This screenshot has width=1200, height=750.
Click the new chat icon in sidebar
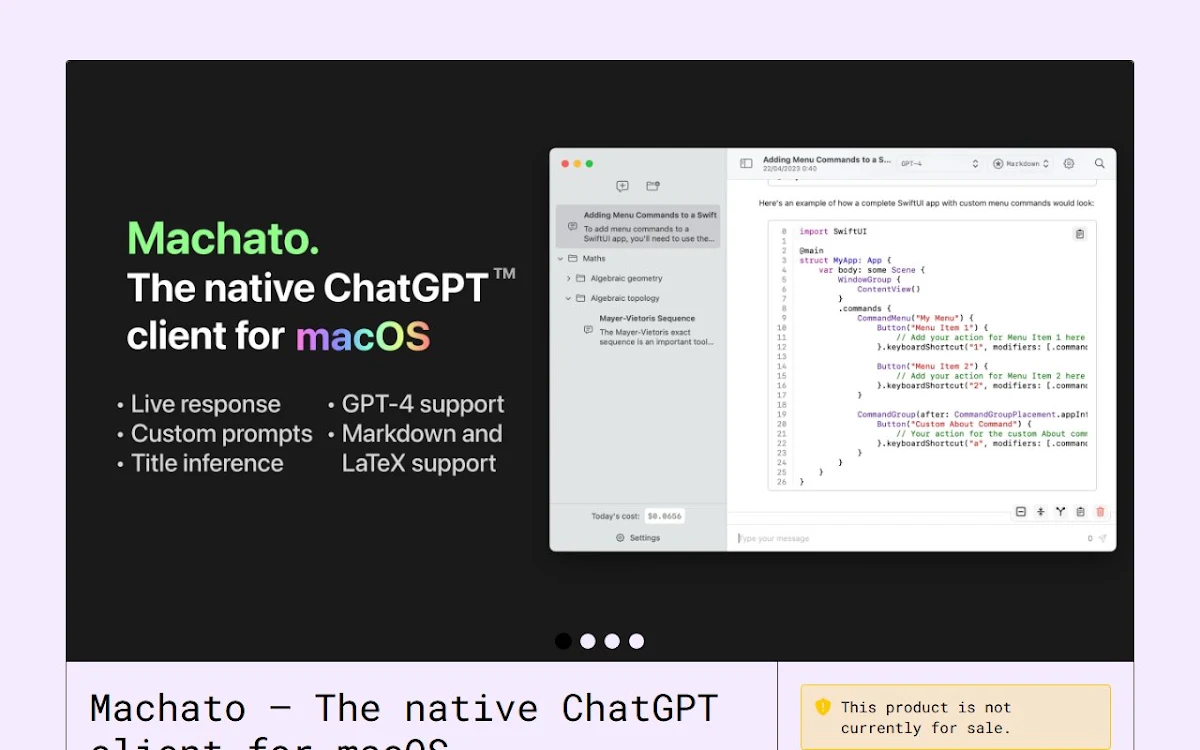(x=622, y=186)
